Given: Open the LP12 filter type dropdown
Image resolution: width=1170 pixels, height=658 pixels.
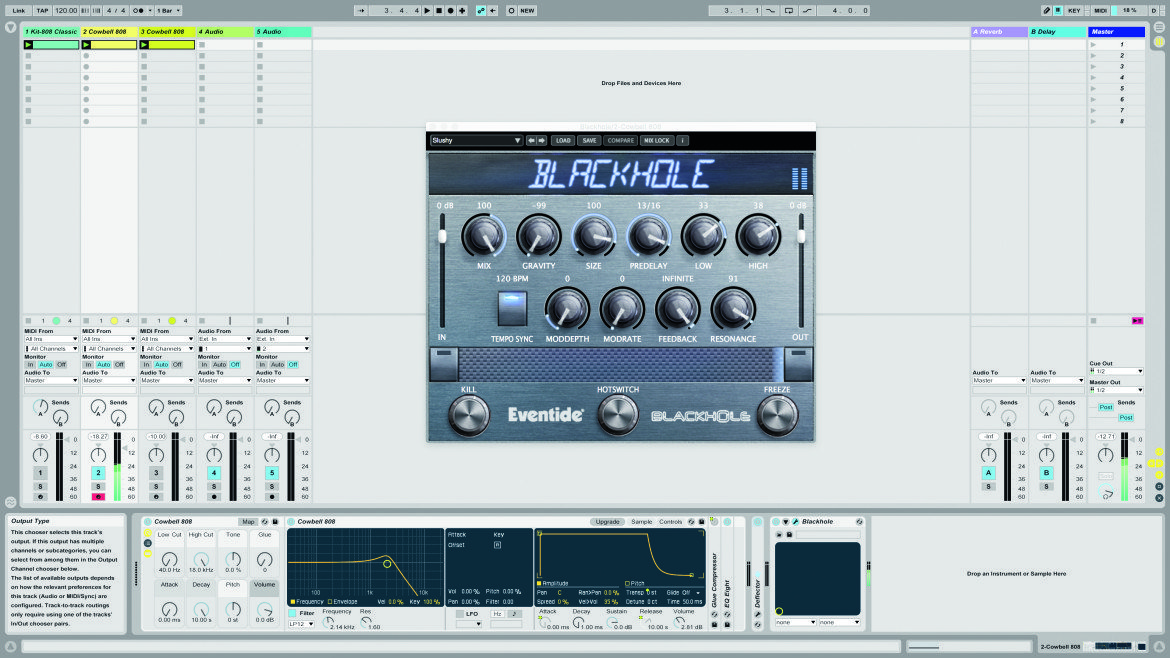Looking at the screenshot, I should (x=301, y=624).
